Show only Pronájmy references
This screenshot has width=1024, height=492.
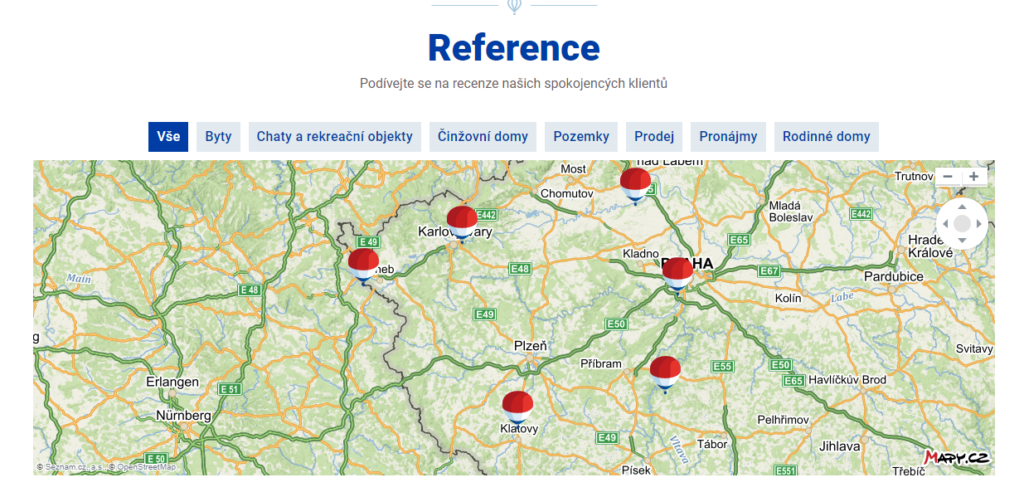click(728, 137)
